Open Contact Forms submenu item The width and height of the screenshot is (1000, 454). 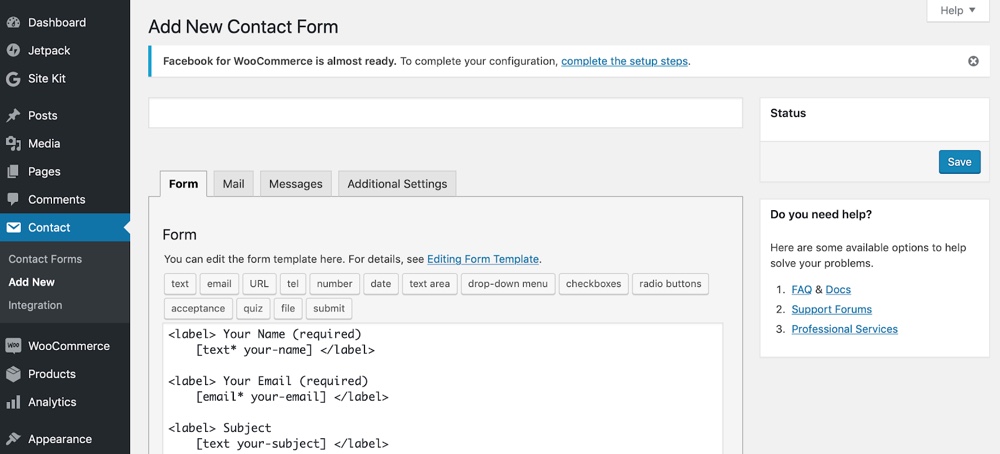point(45,259)
